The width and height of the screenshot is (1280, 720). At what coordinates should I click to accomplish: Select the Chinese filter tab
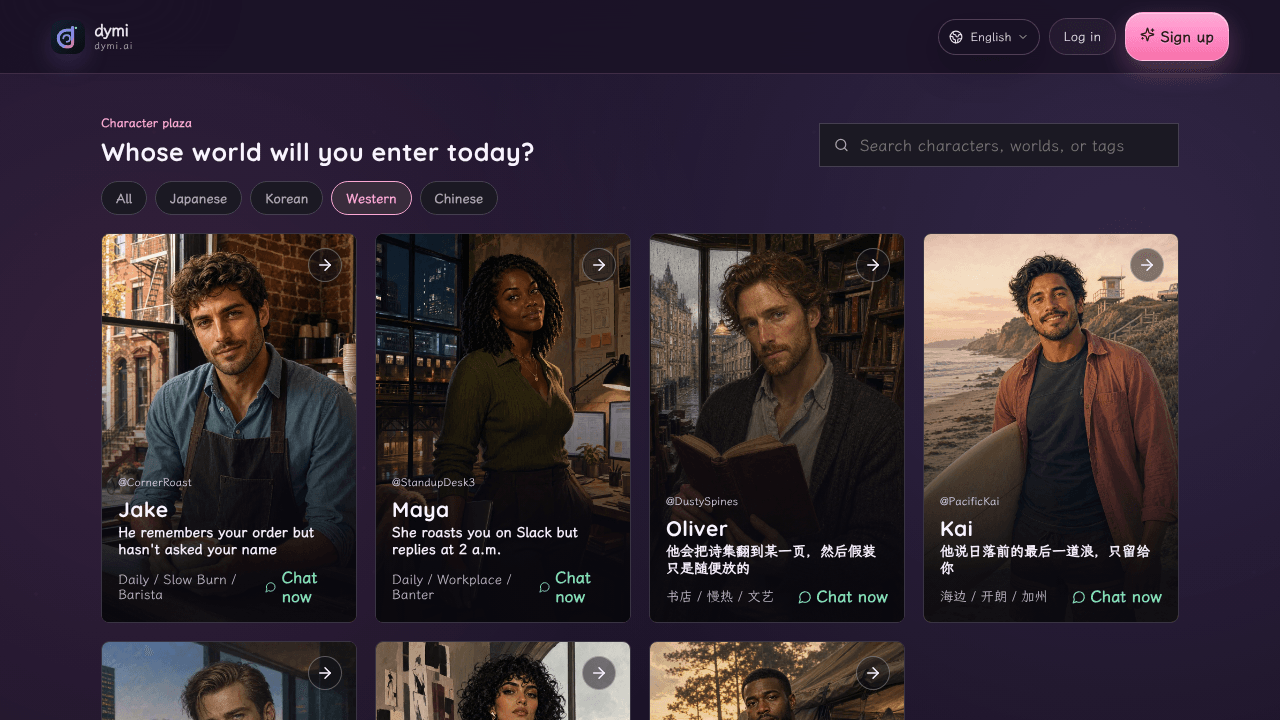[x=459, y=198]
